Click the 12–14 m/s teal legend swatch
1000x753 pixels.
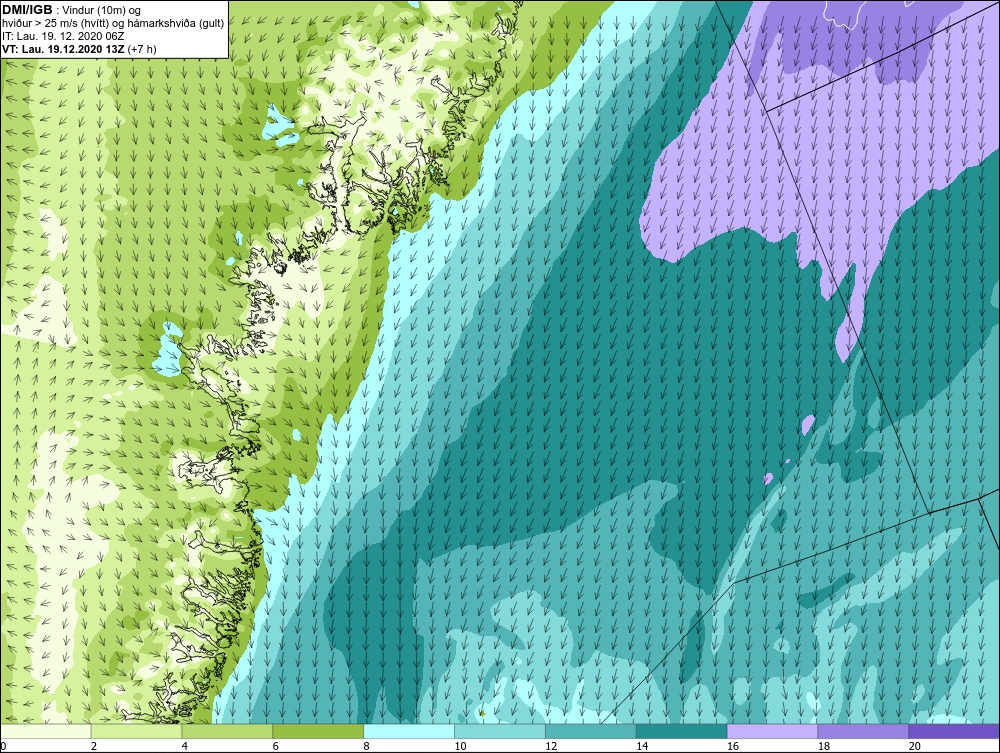[x=591, y=731]
